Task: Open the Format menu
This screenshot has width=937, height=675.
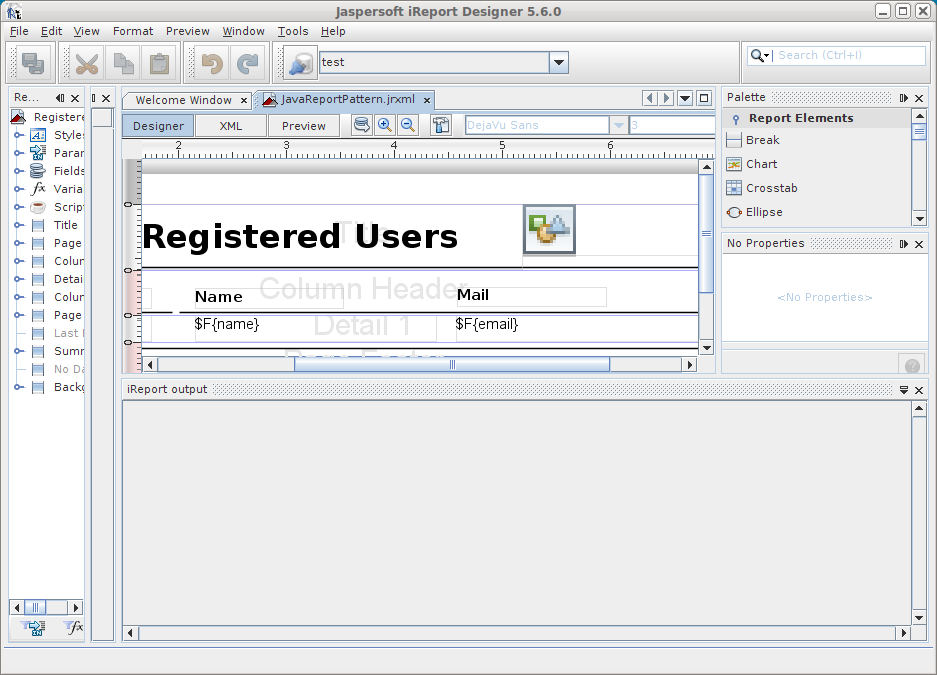Action: point(133,31)
